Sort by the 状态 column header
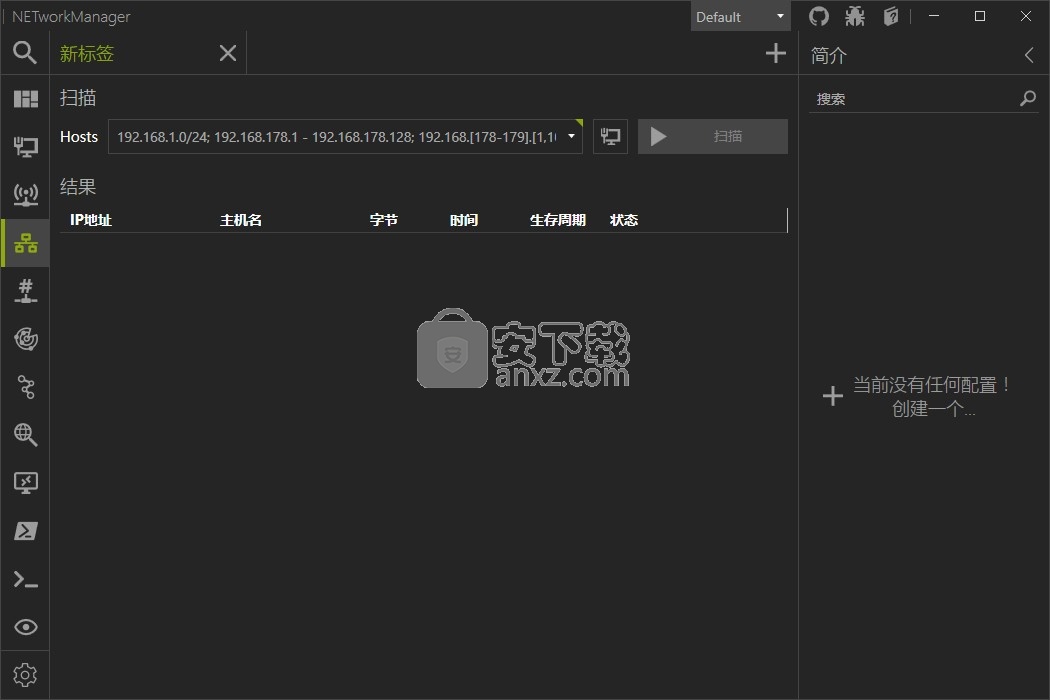Screen dimensions: 1050x700 tap(623, 220)
